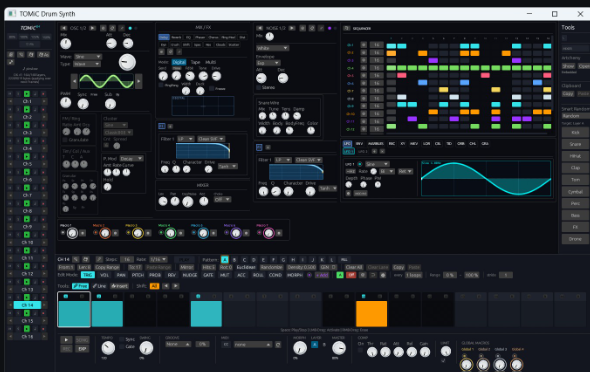Select the Free draw tool
590x372 pixels.
(x=80, y=286)
